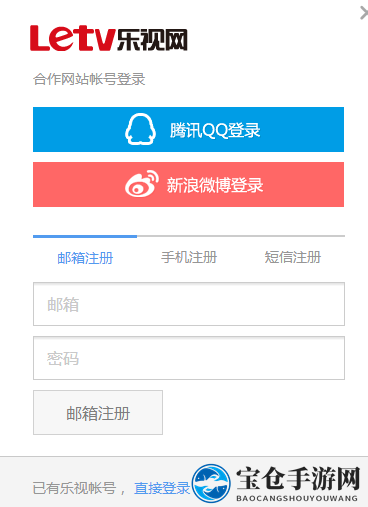Follow the 直接登录 link
The width and height of the screenshot is (368, 507).
[x=162, y=488]
